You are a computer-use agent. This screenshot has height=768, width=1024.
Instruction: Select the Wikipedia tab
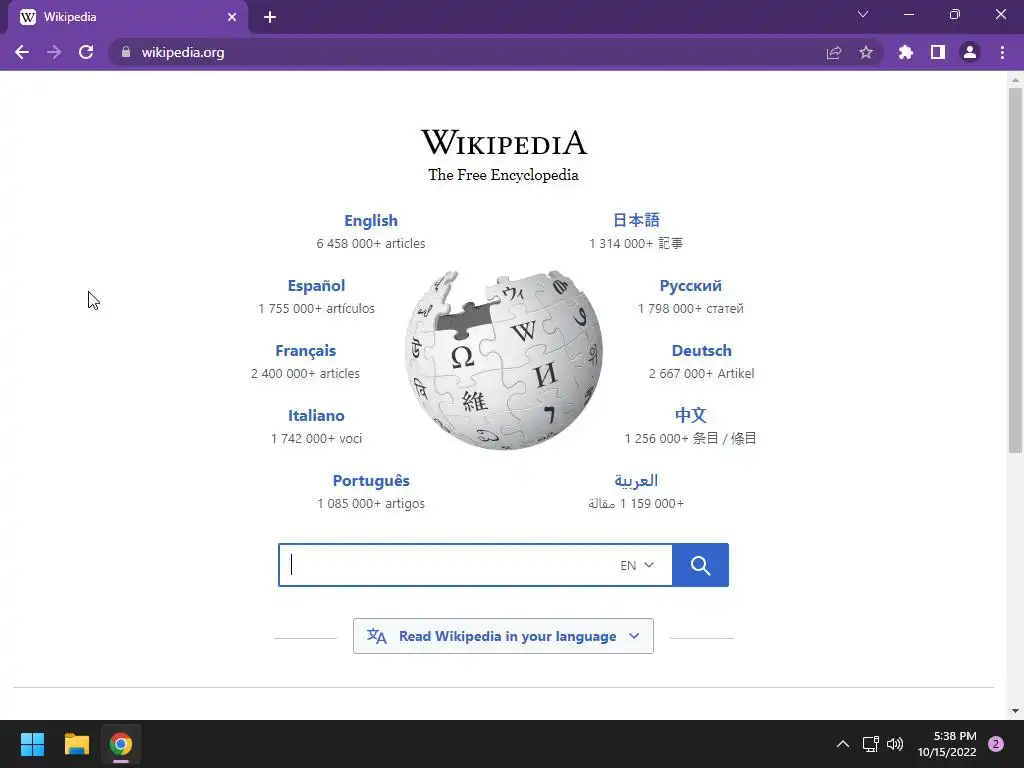point(127,18)
